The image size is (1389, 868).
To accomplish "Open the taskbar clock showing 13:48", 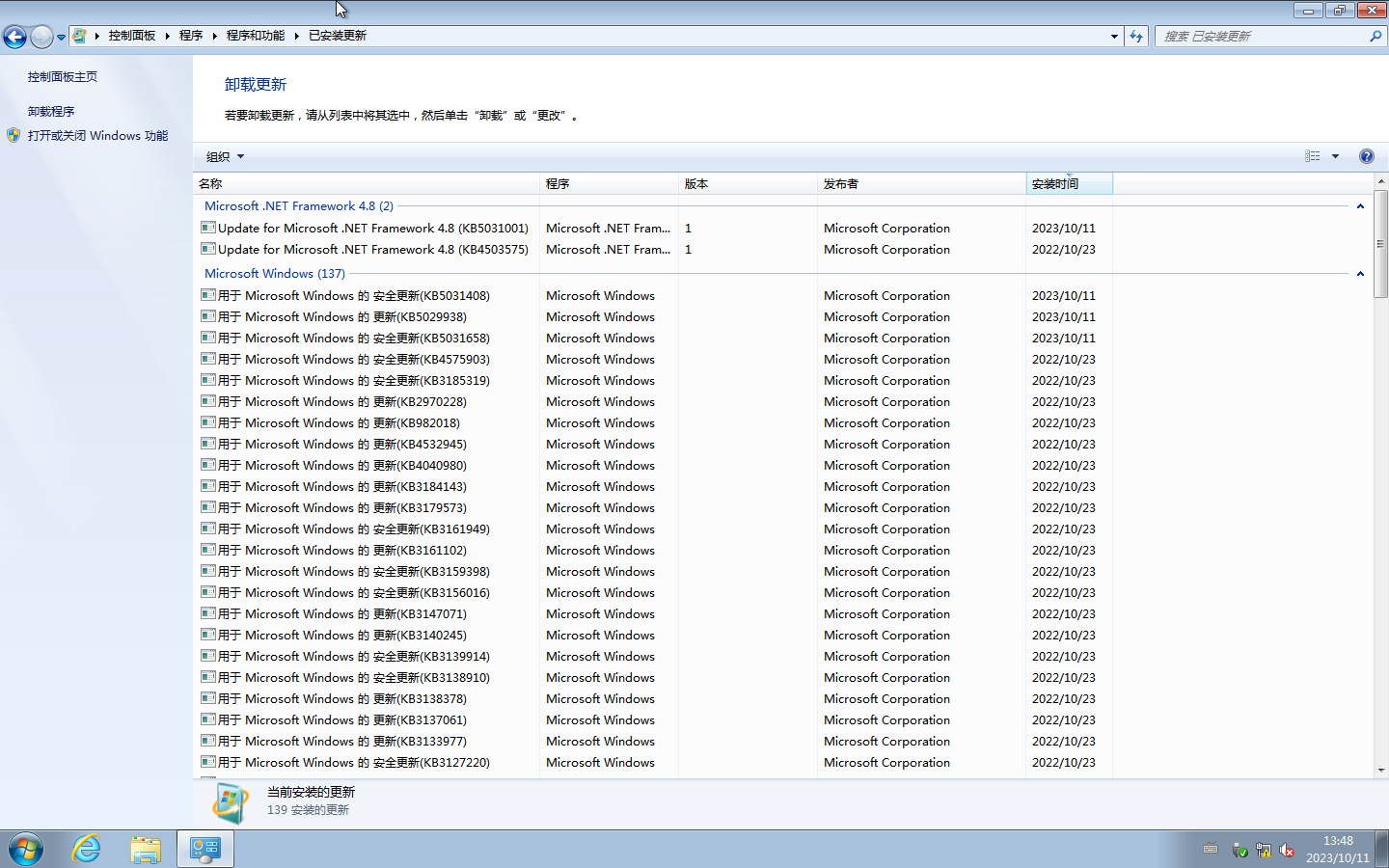I will pyautogui.click(x=1338, y=849).
